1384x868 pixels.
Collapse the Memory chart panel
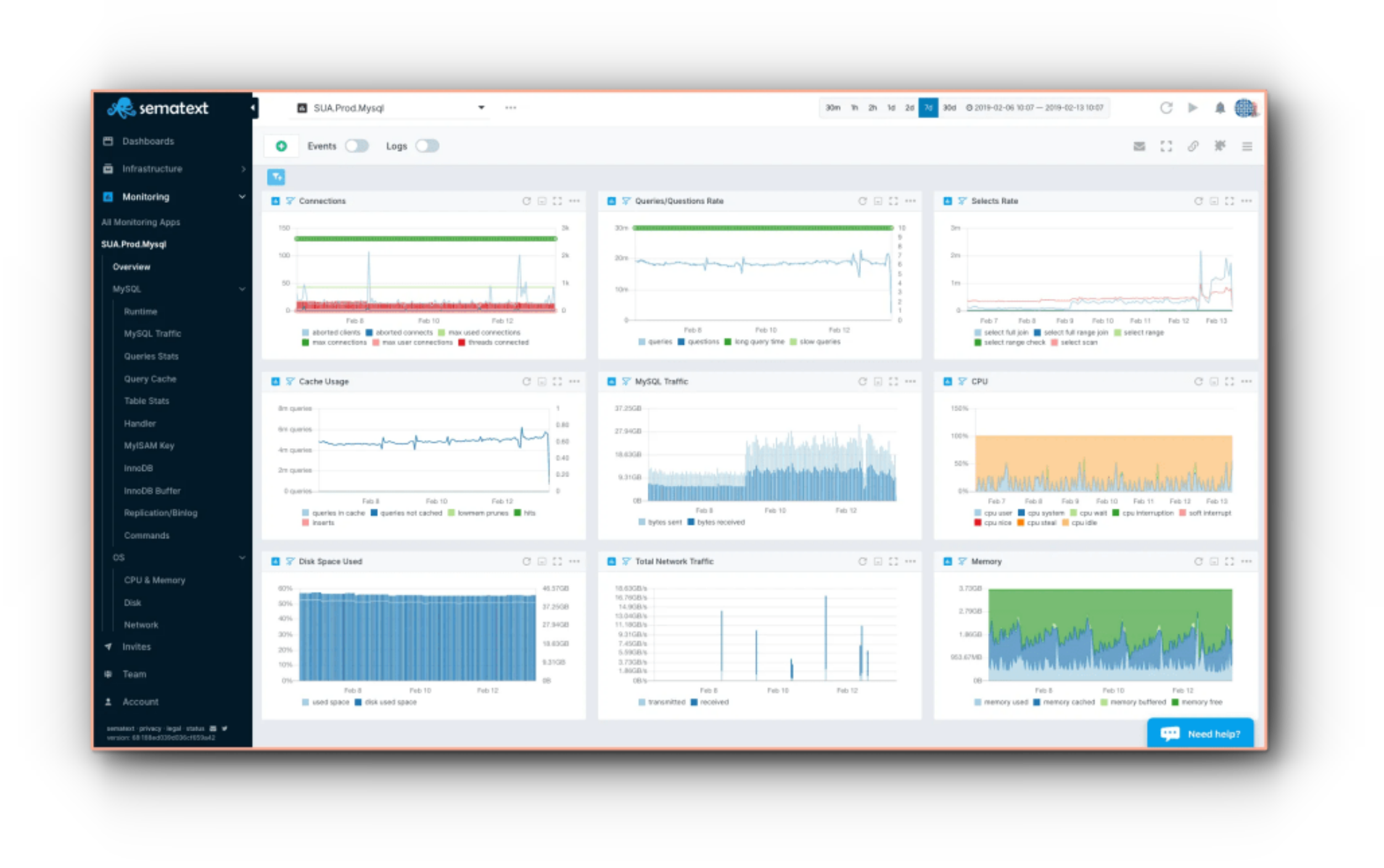(1214, 562)
